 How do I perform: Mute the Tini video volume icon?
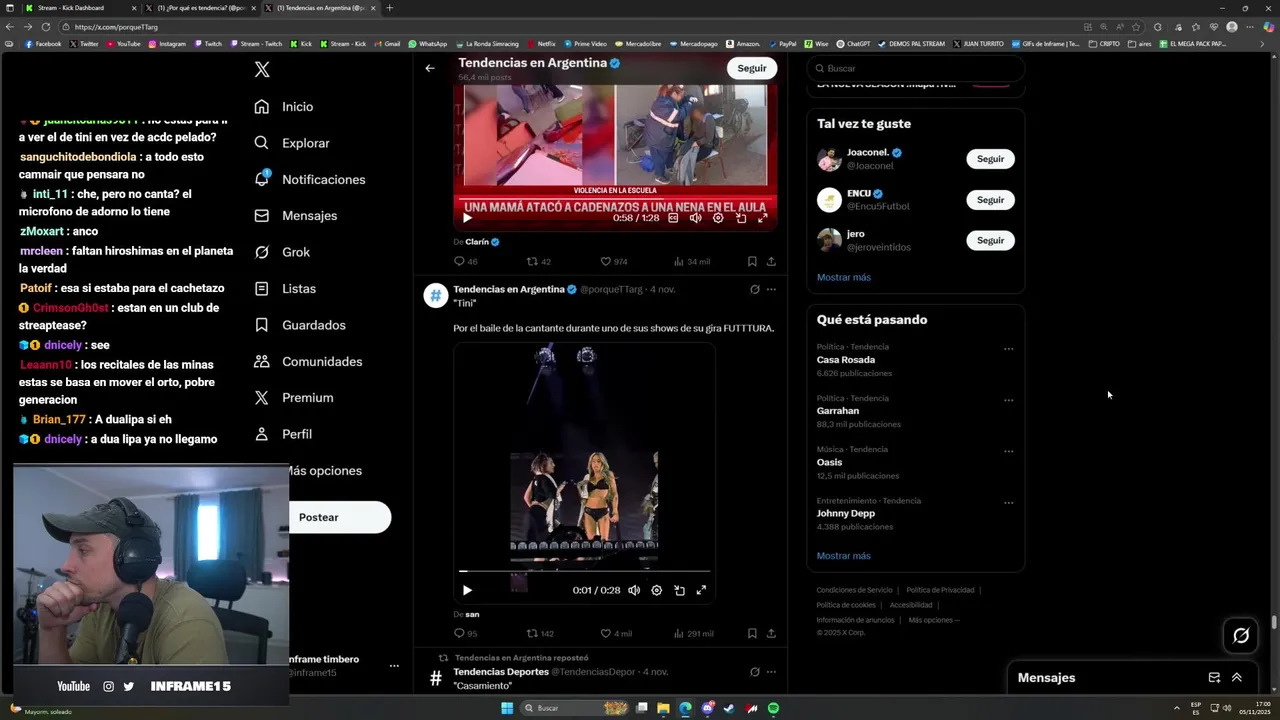point(634,590)
